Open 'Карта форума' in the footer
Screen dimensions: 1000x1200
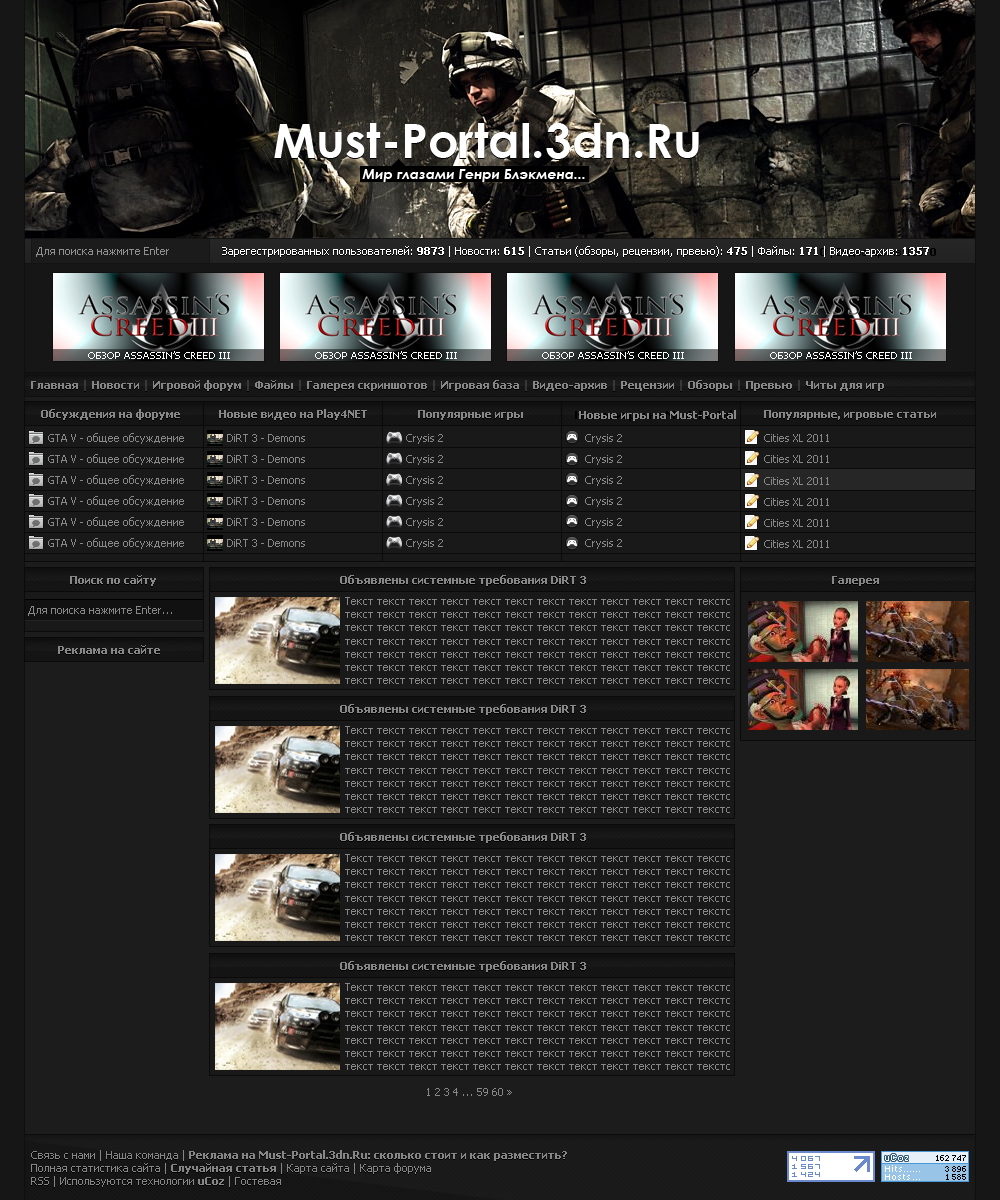[x=395, y=1168]
